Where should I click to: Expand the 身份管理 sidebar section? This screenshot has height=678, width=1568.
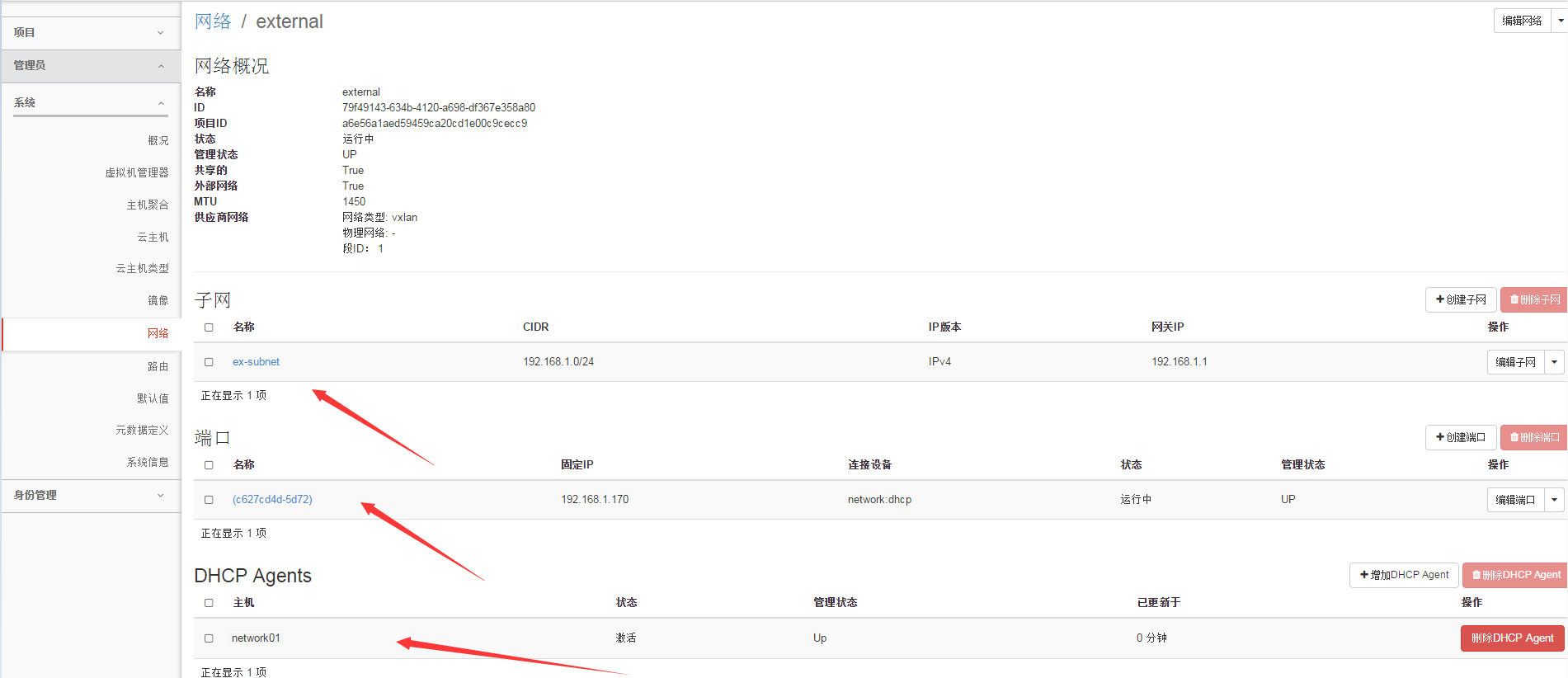pyautogui.click(x=91, y=496)
